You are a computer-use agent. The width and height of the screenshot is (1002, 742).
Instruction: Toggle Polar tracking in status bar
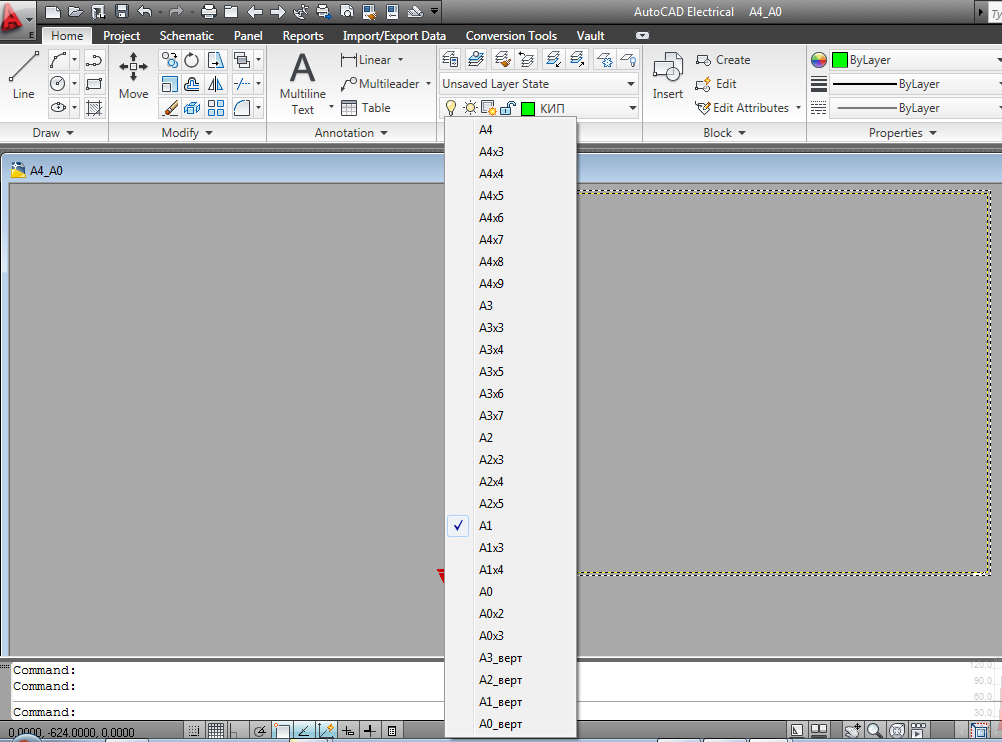tap(259, 730)
